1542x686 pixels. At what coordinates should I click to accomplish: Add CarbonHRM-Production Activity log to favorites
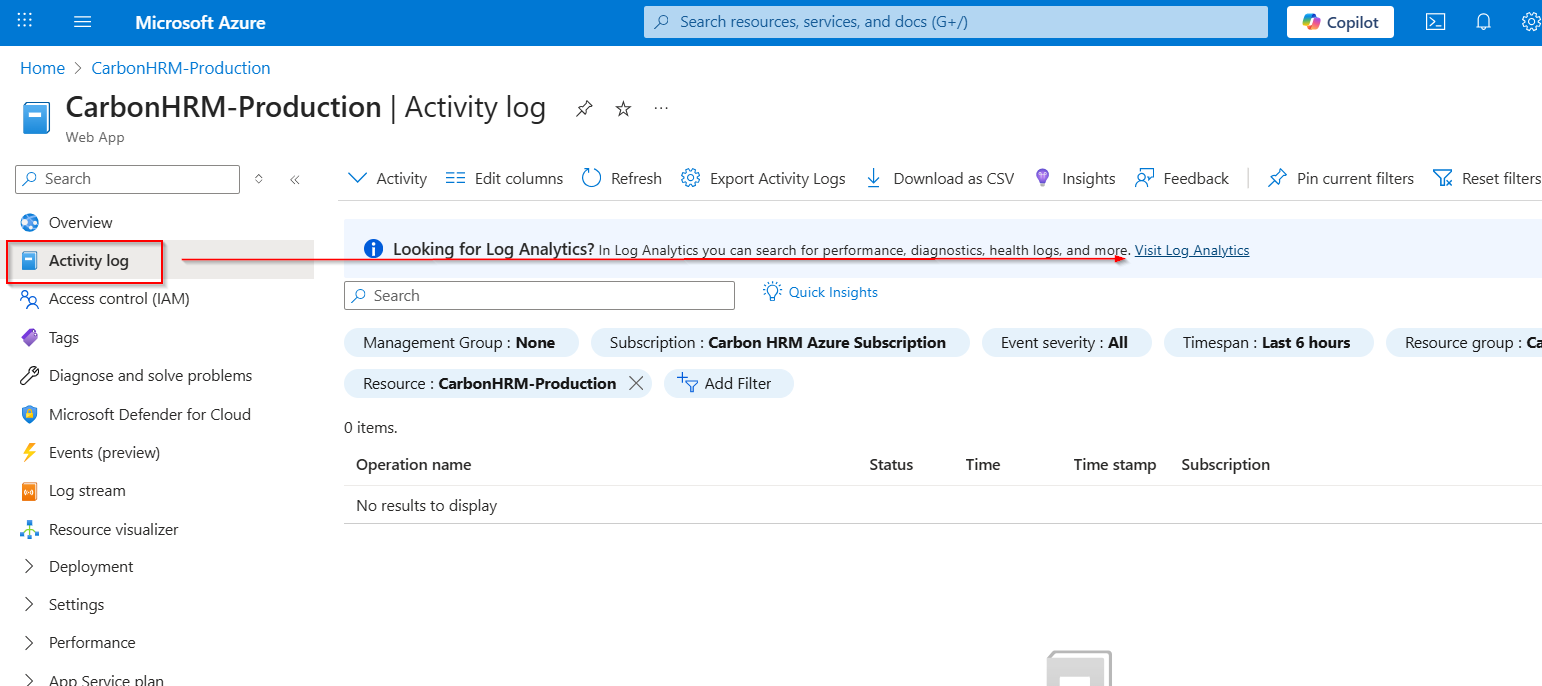pos(623,108)
